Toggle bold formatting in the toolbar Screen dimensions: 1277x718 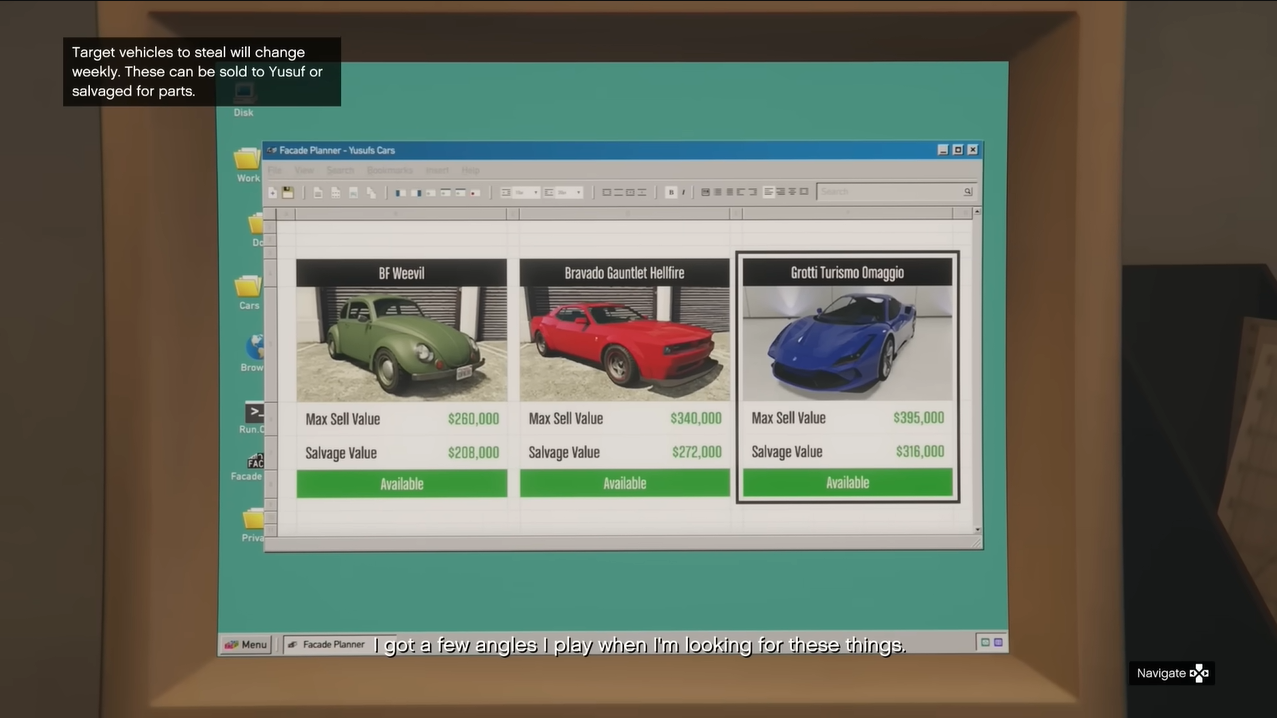pyautogui.click(x=671, y=192)
